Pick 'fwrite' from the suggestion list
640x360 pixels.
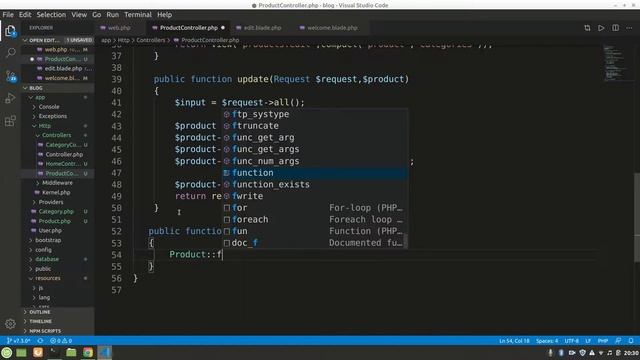point(315,196)
